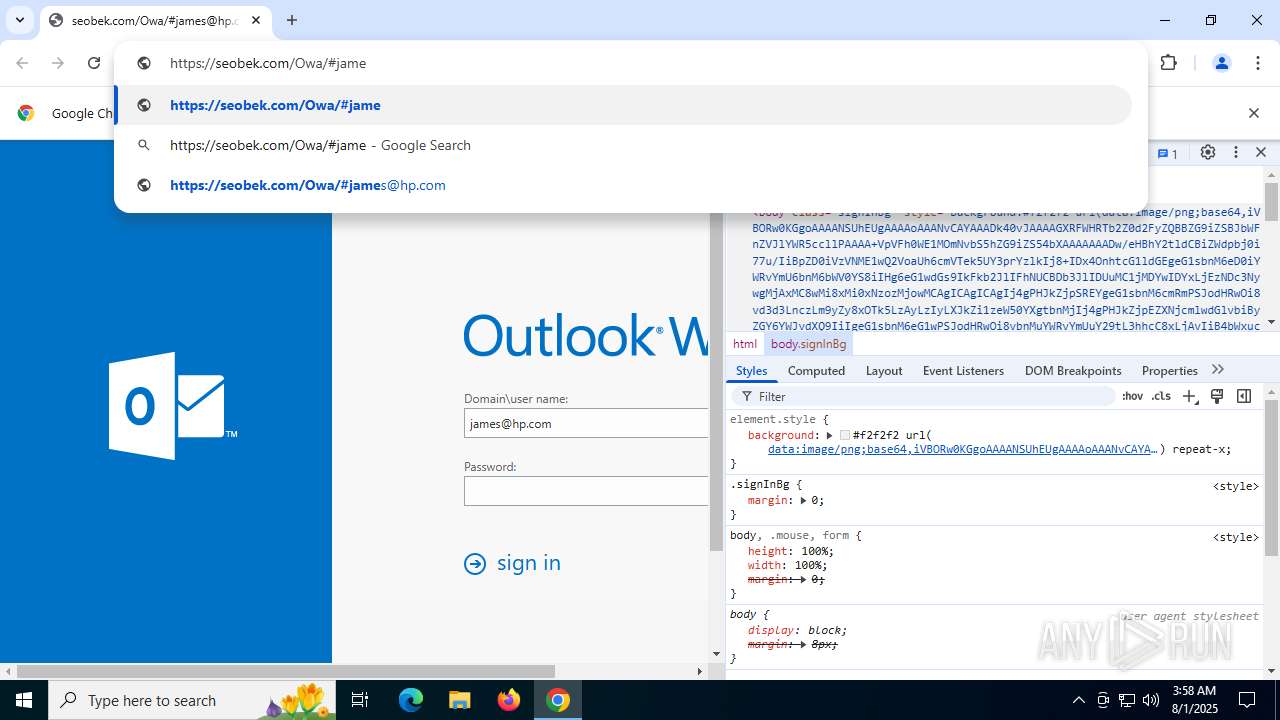Toggle :hov element state panel
This screenshot has height=720, width=1280.
coord(1132,396)
